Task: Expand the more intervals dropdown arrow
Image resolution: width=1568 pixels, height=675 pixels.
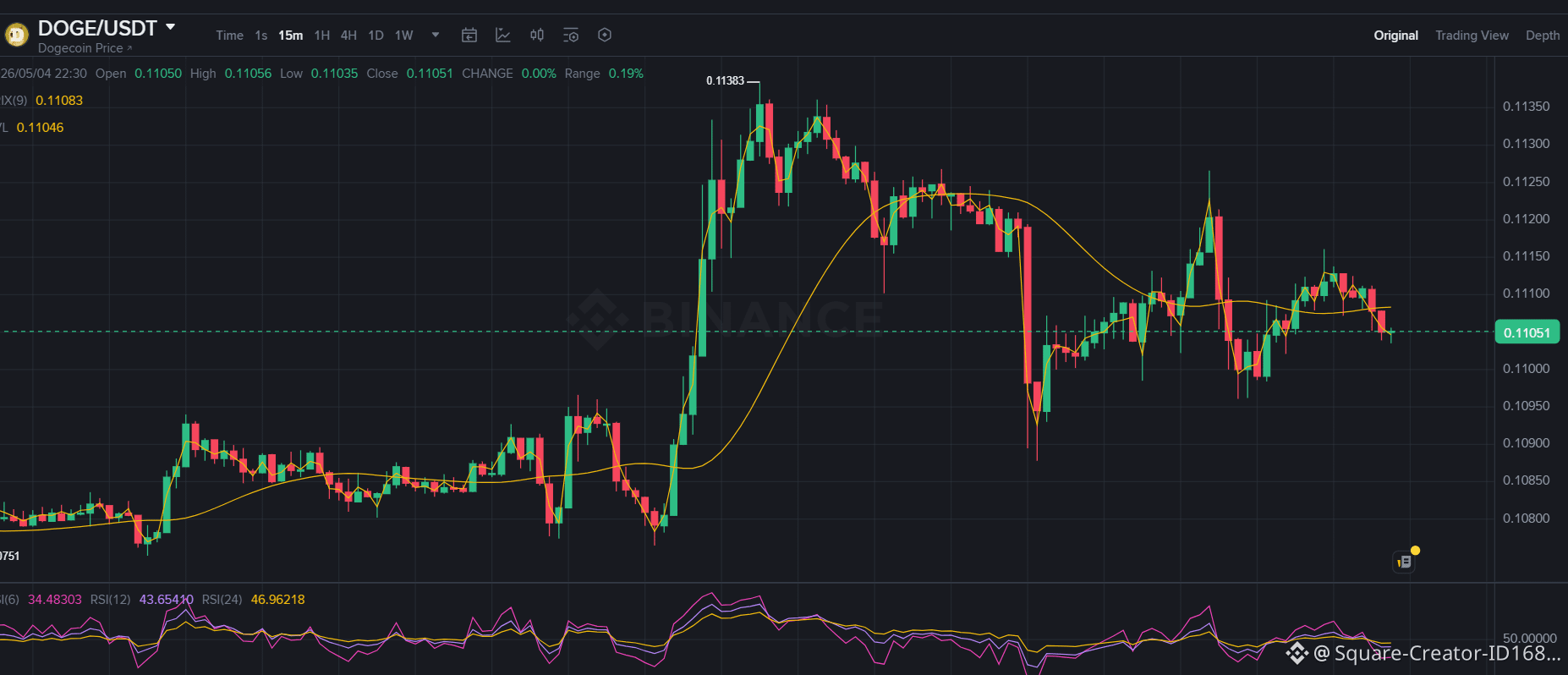Action: point(436,36)
